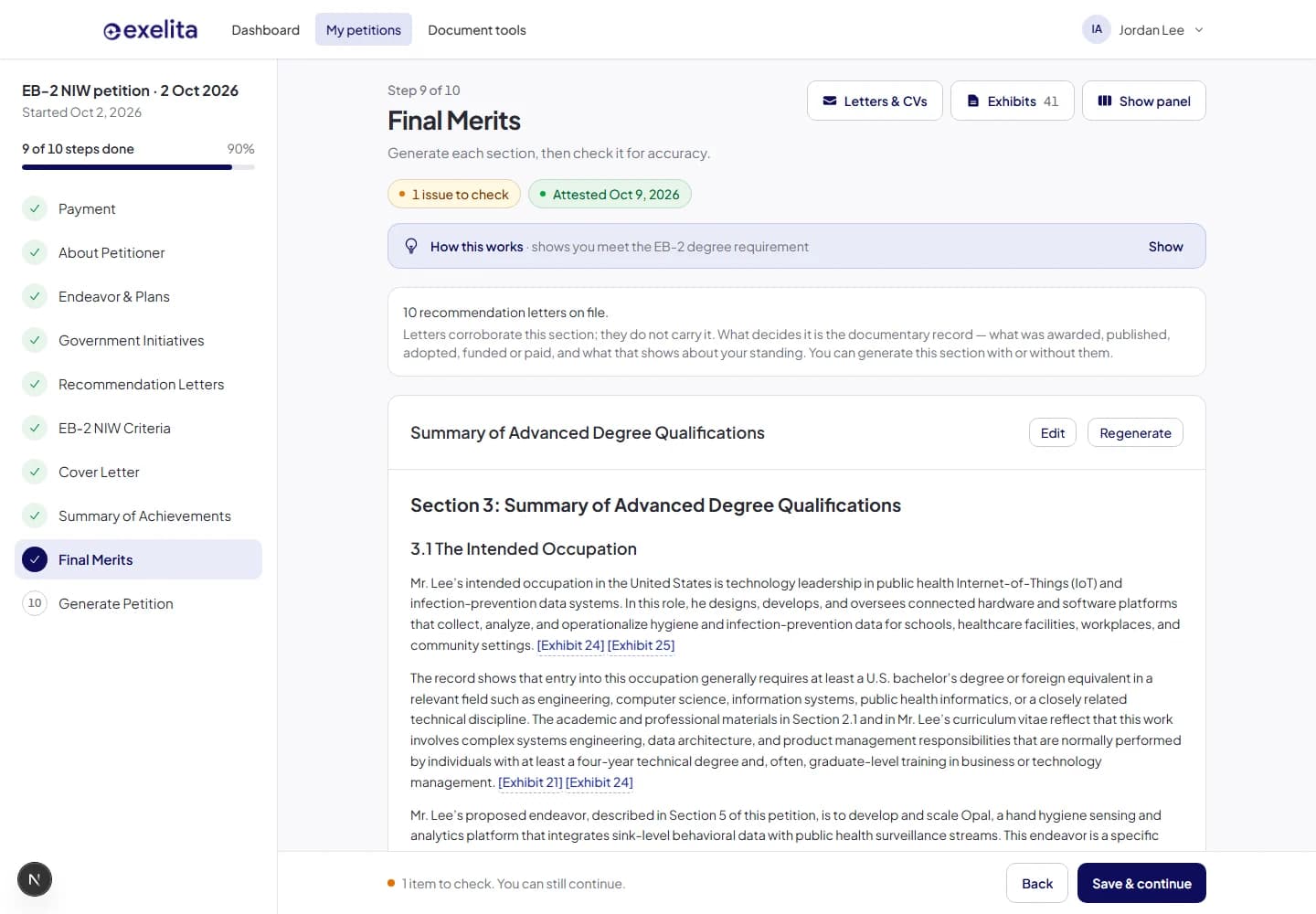The height and width of the screenshot is (914, 1316).
Task: Click the Back button
Action: [x=1037, y=883]
